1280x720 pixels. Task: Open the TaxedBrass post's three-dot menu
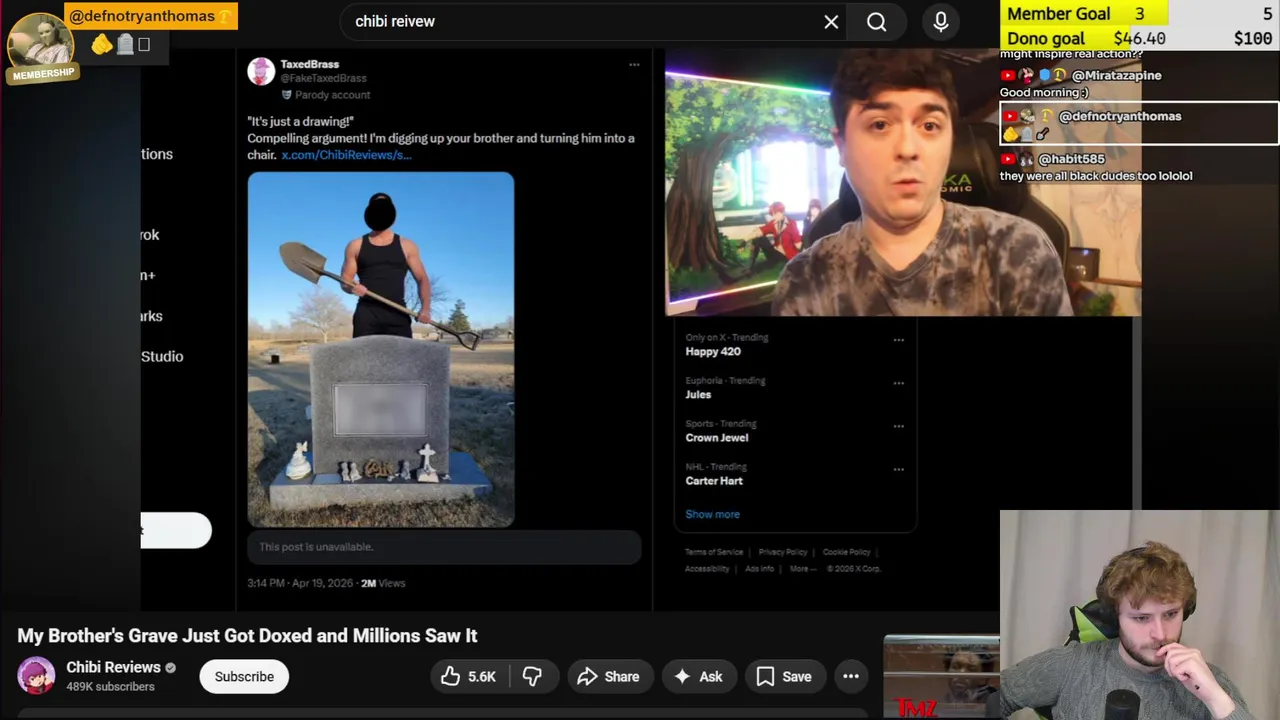(634, 65)
